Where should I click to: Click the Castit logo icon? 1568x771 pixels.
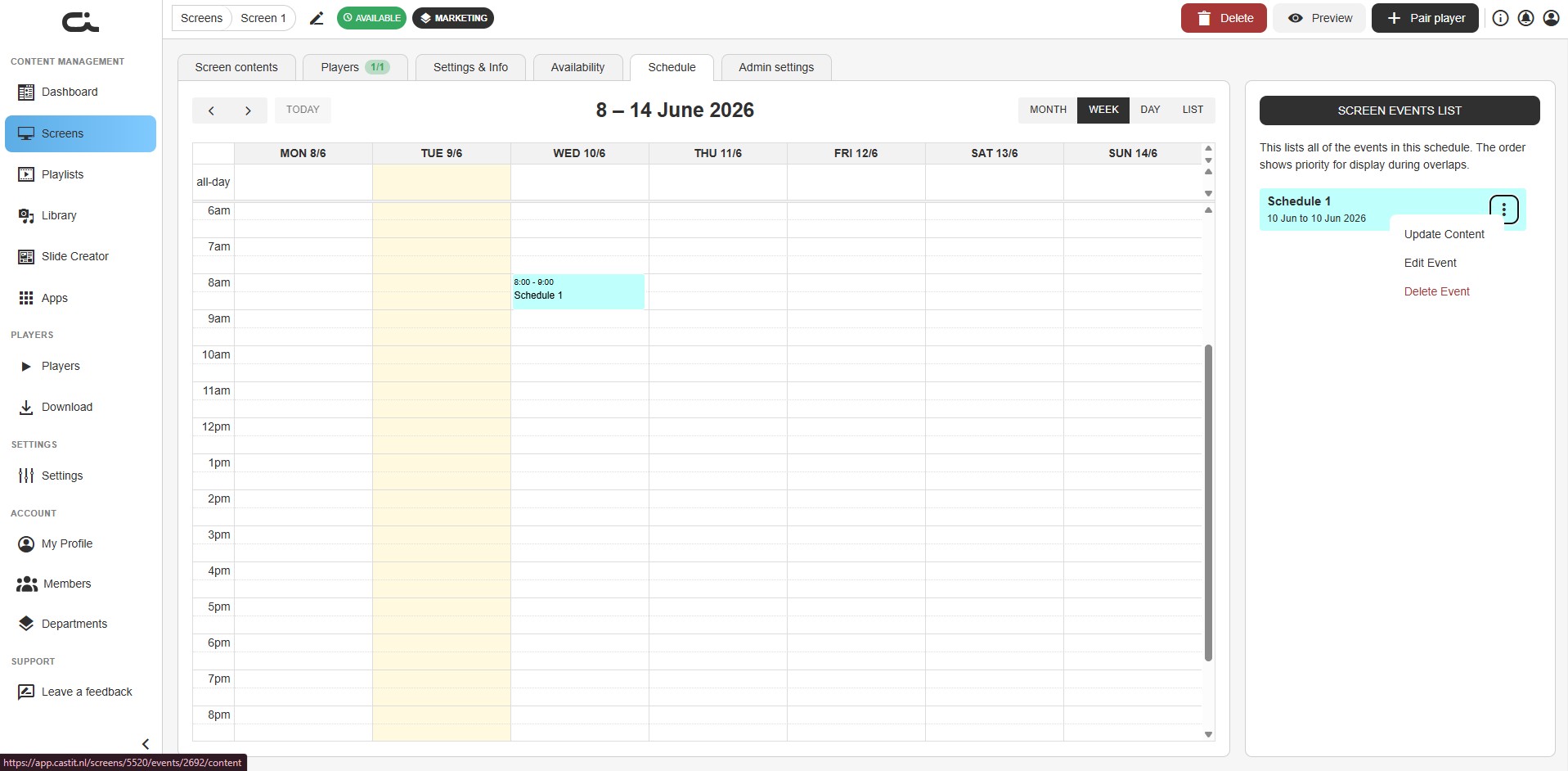click(80, 21)
